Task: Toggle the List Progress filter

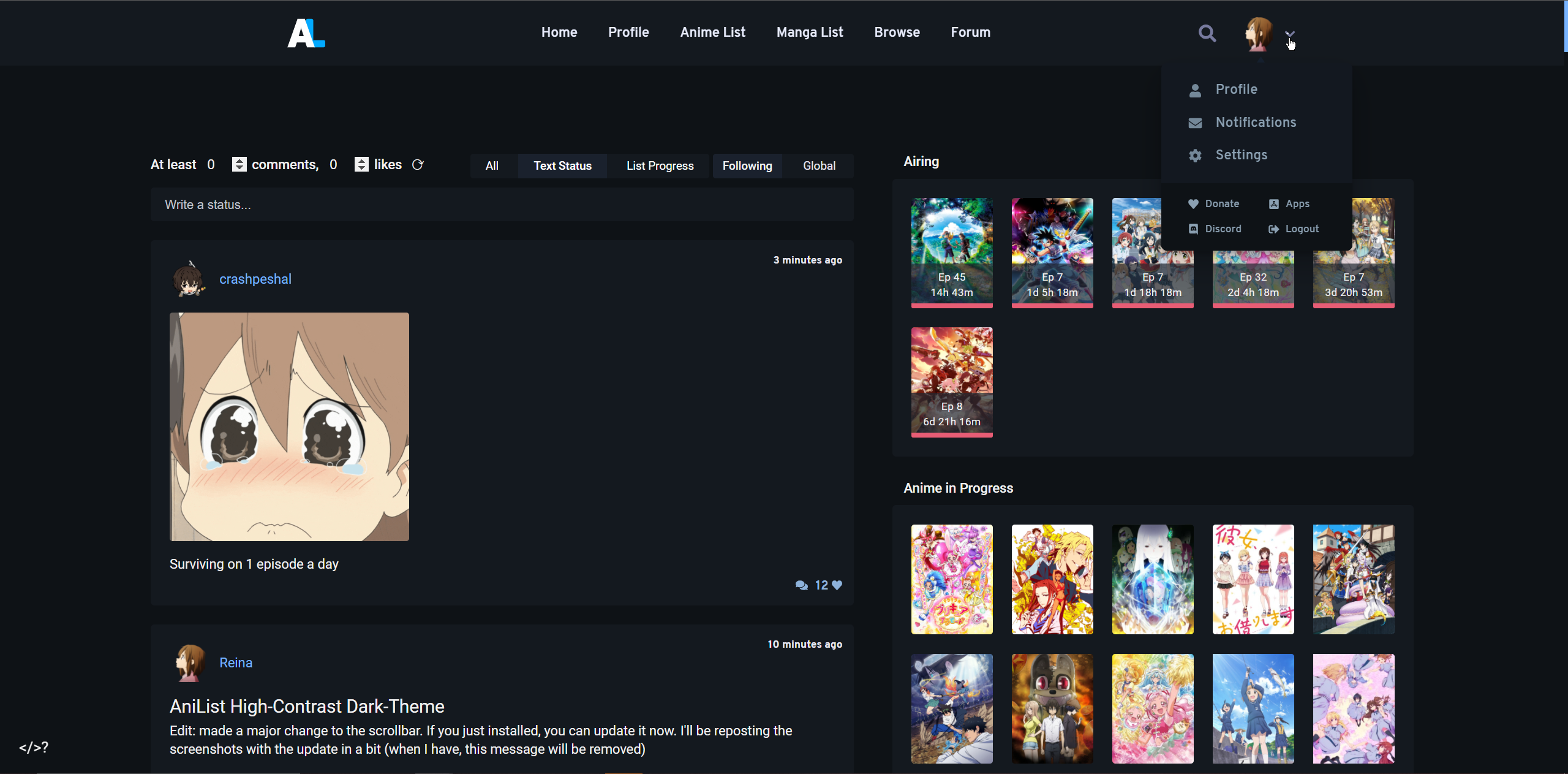Action: (660, 165)
